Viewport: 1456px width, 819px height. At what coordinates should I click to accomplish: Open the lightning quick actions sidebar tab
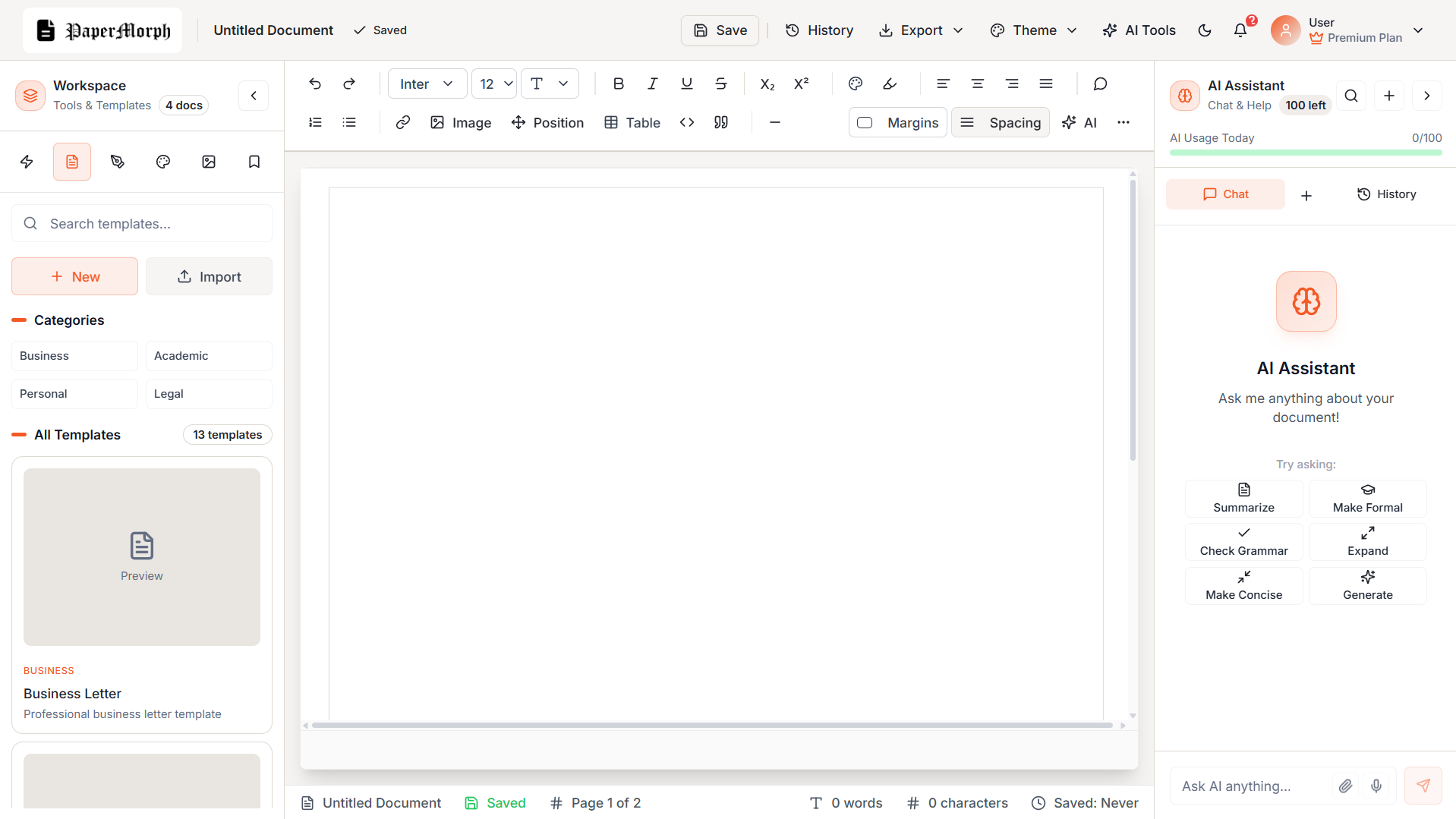click(x=27, y=162)
